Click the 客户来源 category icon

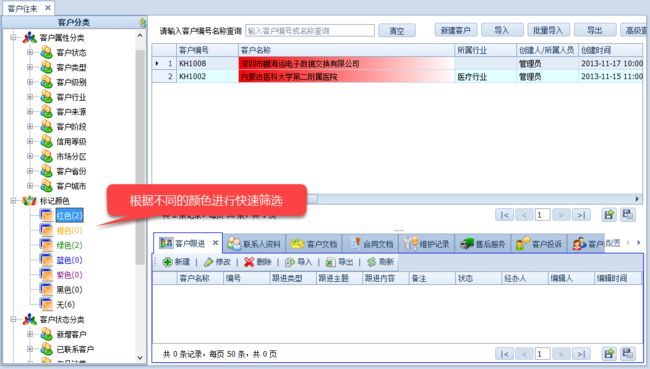(x=46, y=112)
